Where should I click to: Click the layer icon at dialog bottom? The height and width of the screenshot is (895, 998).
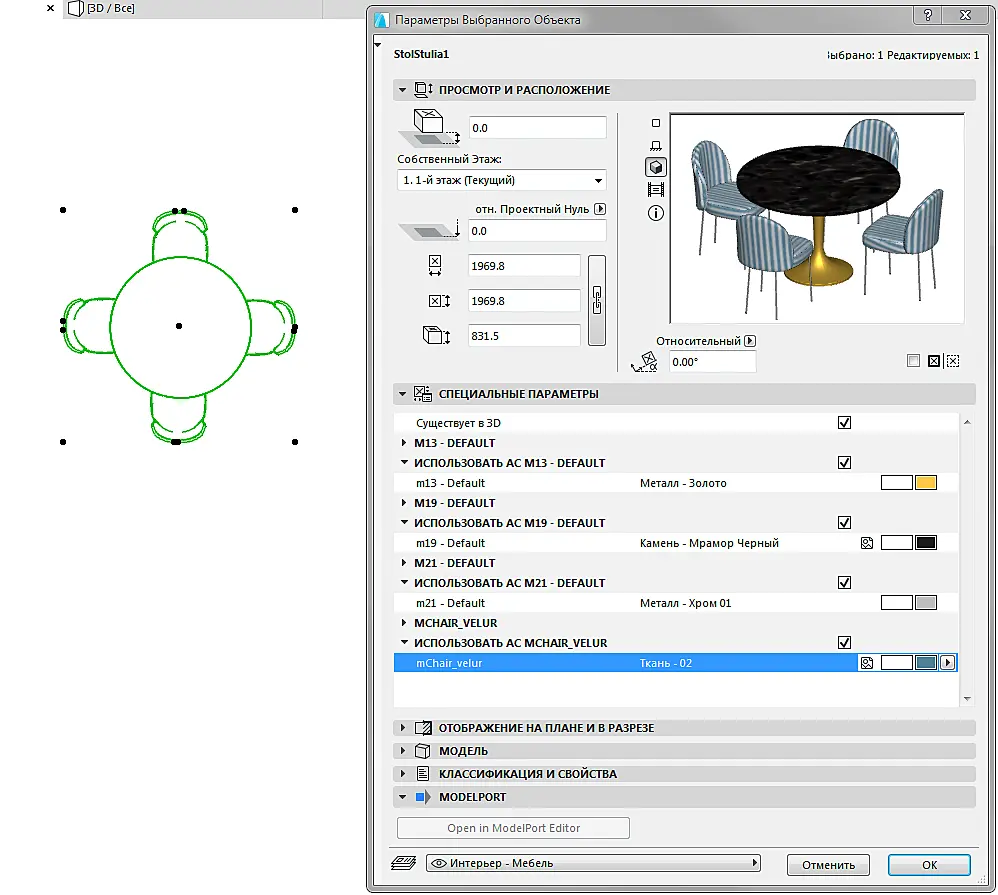click(x=404, y=863)
